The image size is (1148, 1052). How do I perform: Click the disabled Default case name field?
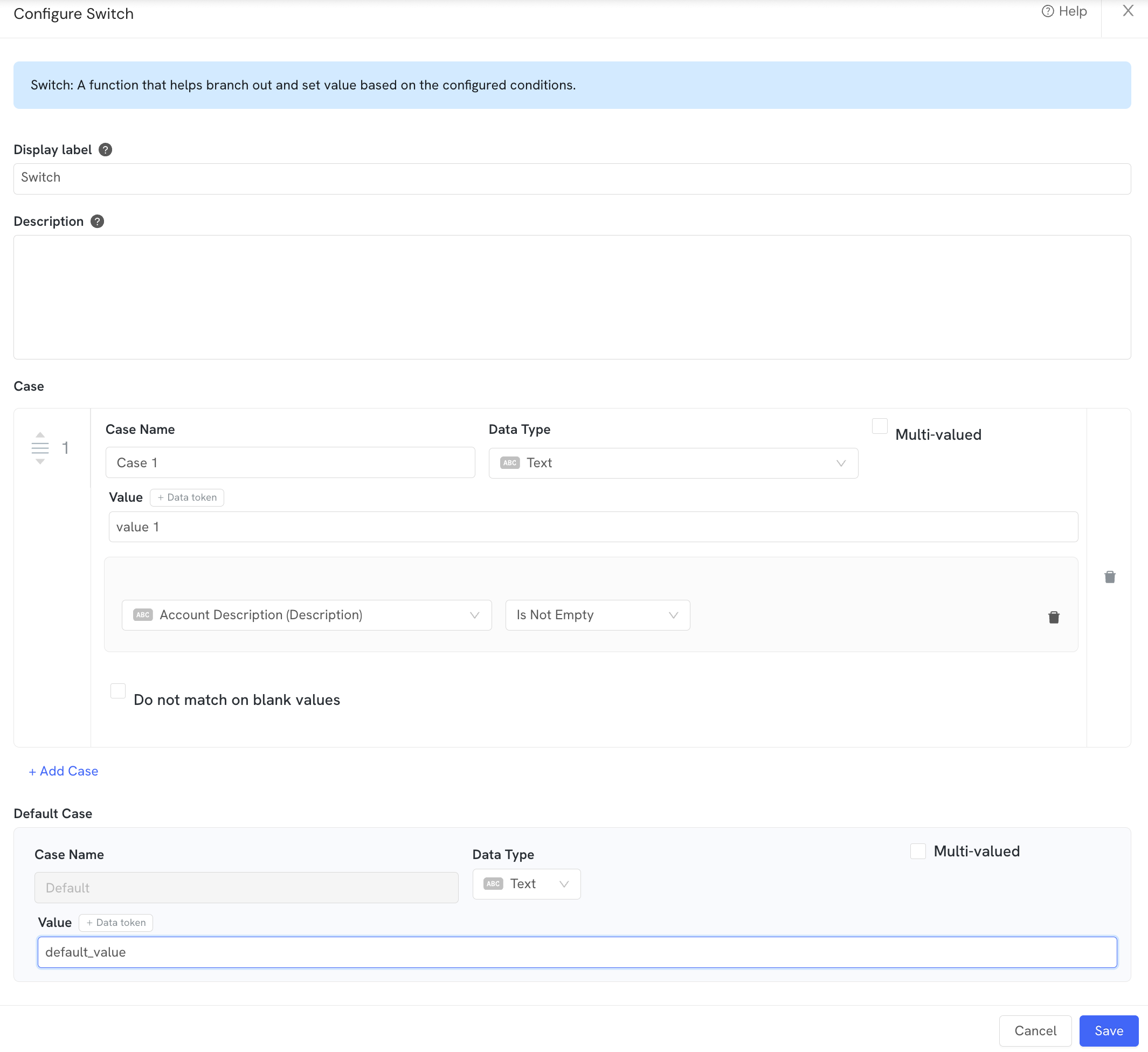246,888
